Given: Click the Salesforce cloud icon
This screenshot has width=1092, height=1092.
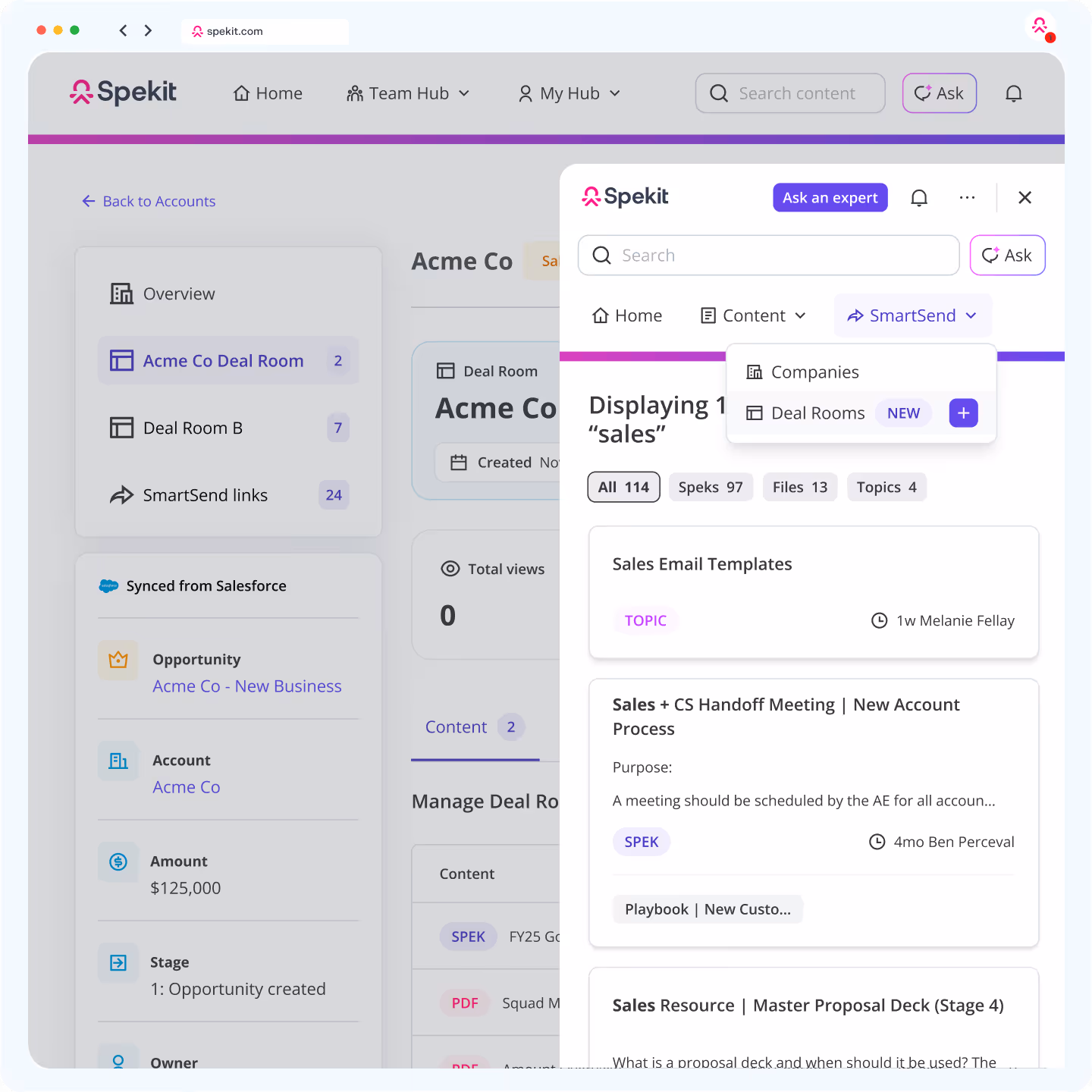Looking at the screenshot, I should click(108, 585).
